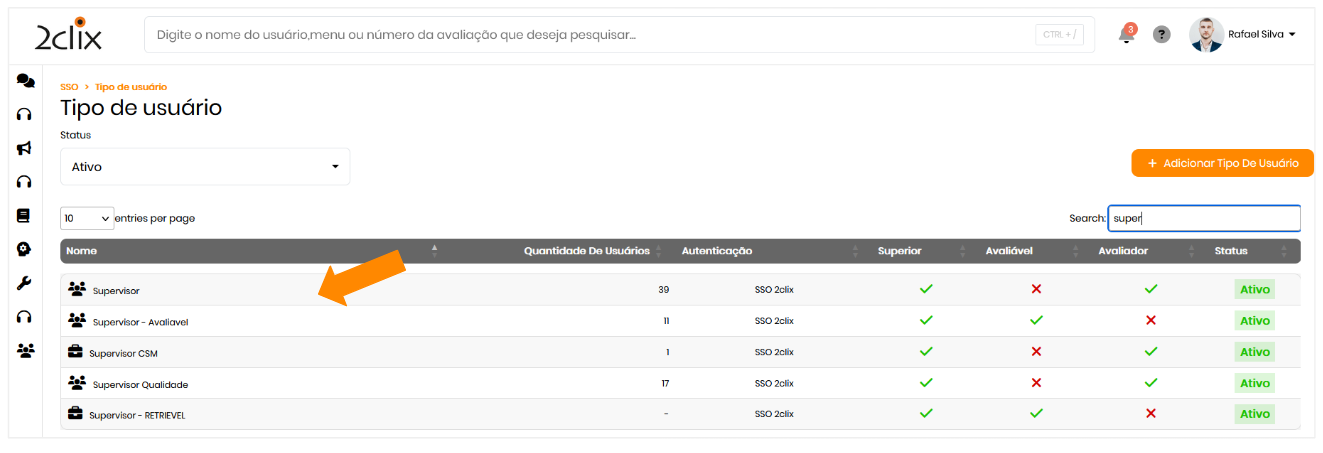Click the 2clix logo

coord(68,35)
